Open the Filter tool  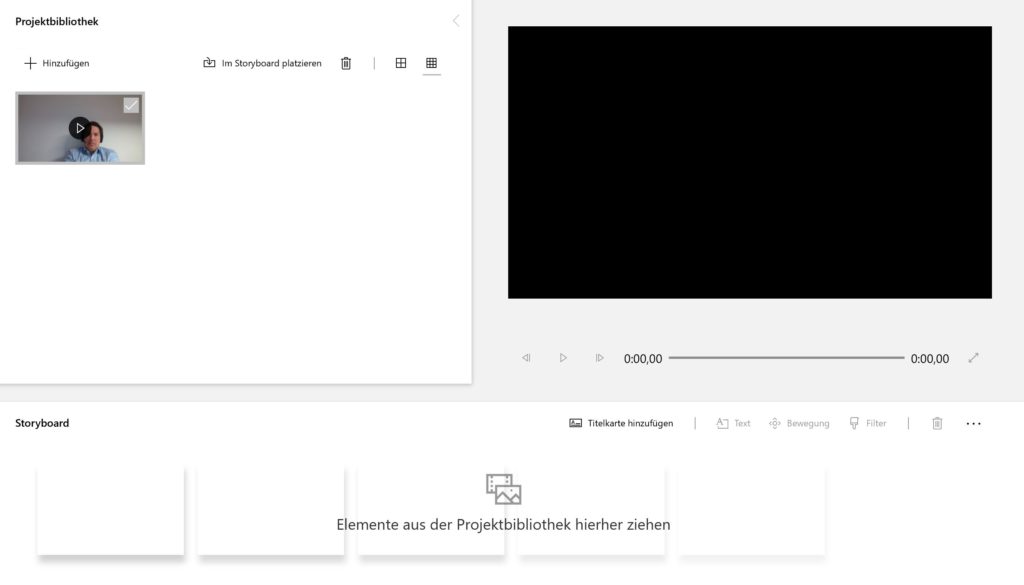tap(867, 423)
